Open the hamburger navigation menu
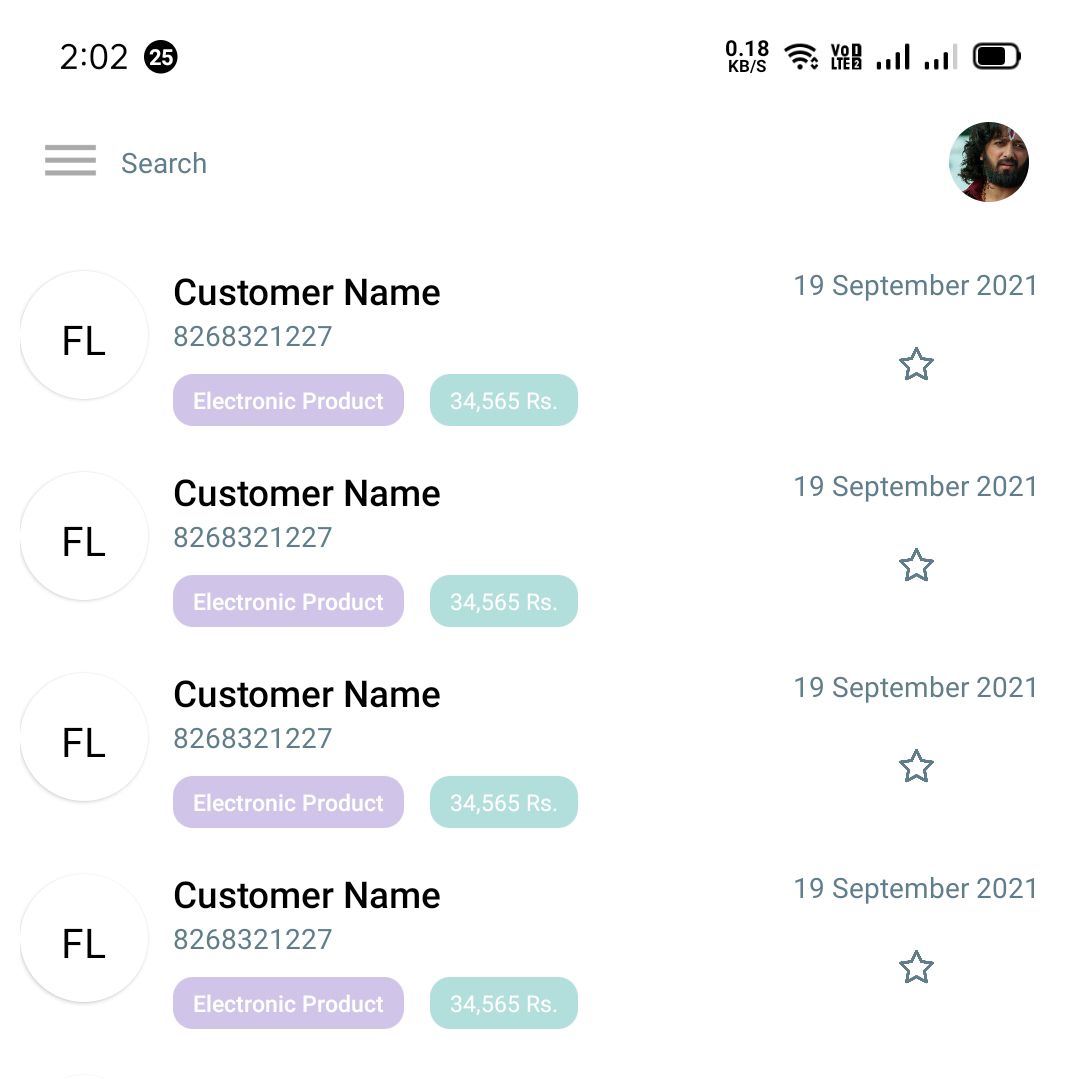The width and height of the screenshot is (1080, 1078). click(70, 161)
